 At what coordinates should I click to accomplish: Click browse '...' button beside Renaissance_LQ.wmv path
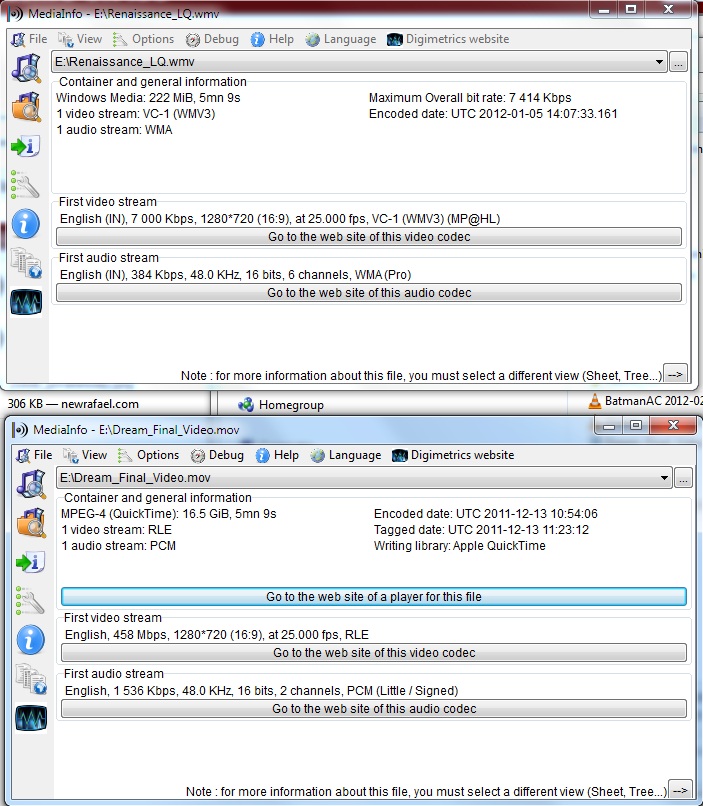click(x=678, y=62)
